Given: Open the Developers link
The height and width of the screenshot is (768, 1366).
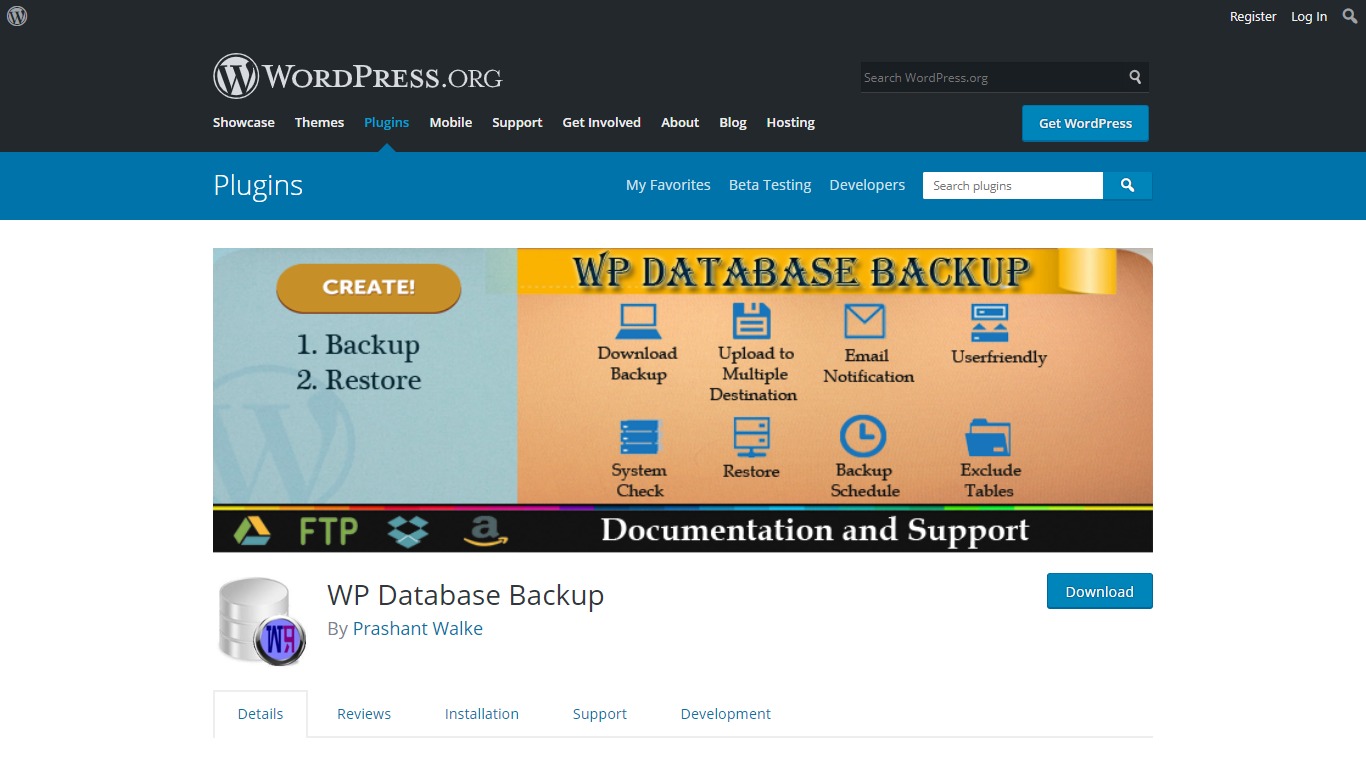Looking at the screenshot, I should [867, 185].
